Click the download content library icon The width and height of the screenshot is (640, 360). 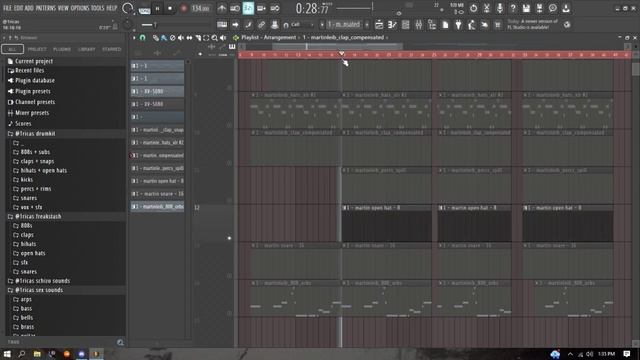(x=566, y=8)
